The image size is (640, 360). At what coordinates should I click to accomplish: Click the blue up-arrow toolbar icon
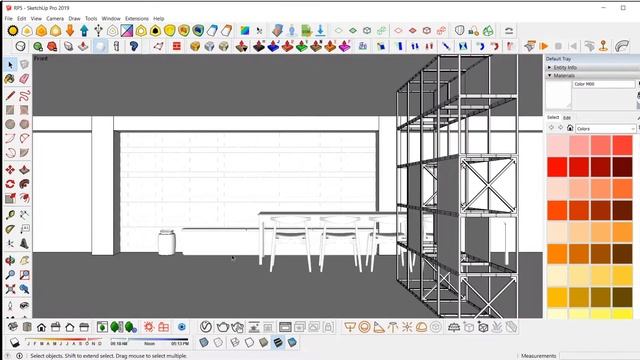pyautogui.click(x=84, y=31)
